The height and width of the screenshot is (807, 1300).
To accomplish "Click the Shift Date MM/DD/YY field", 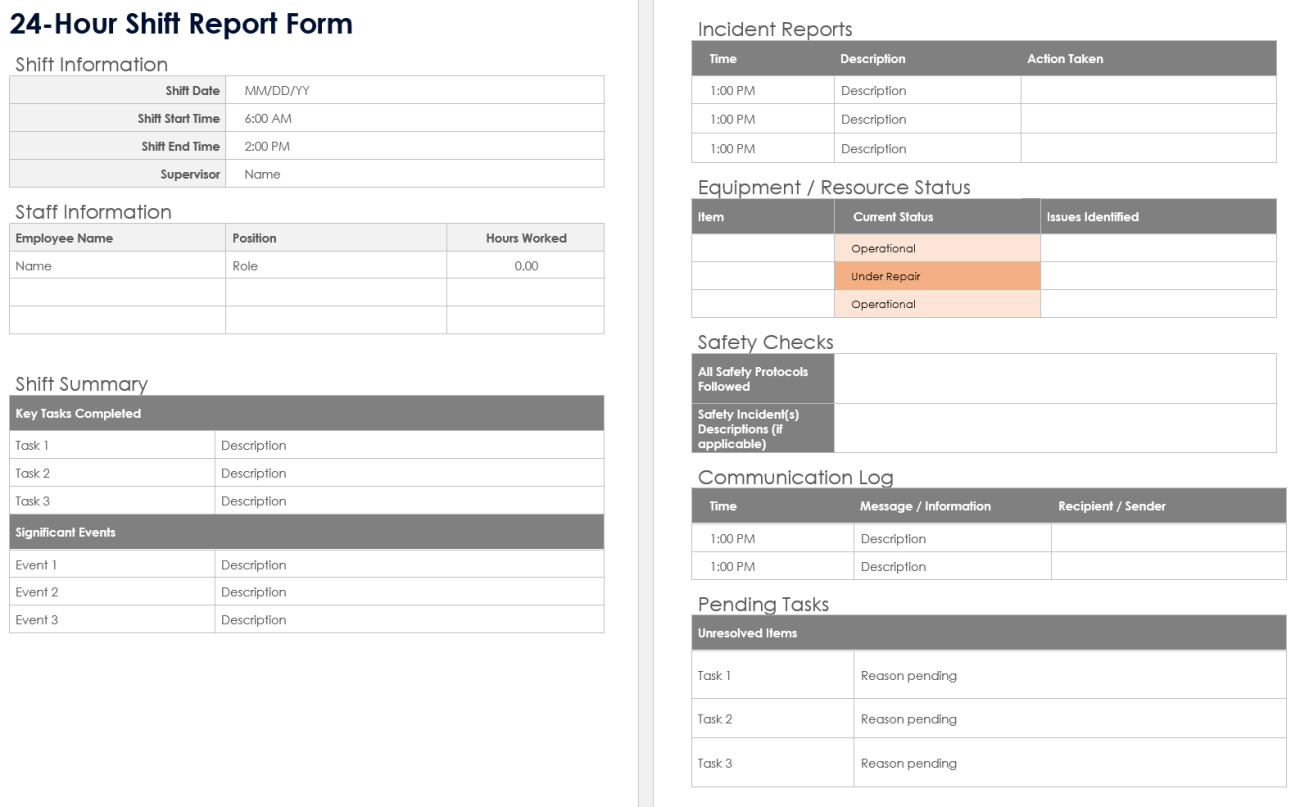I will click(x=415, y=90).
